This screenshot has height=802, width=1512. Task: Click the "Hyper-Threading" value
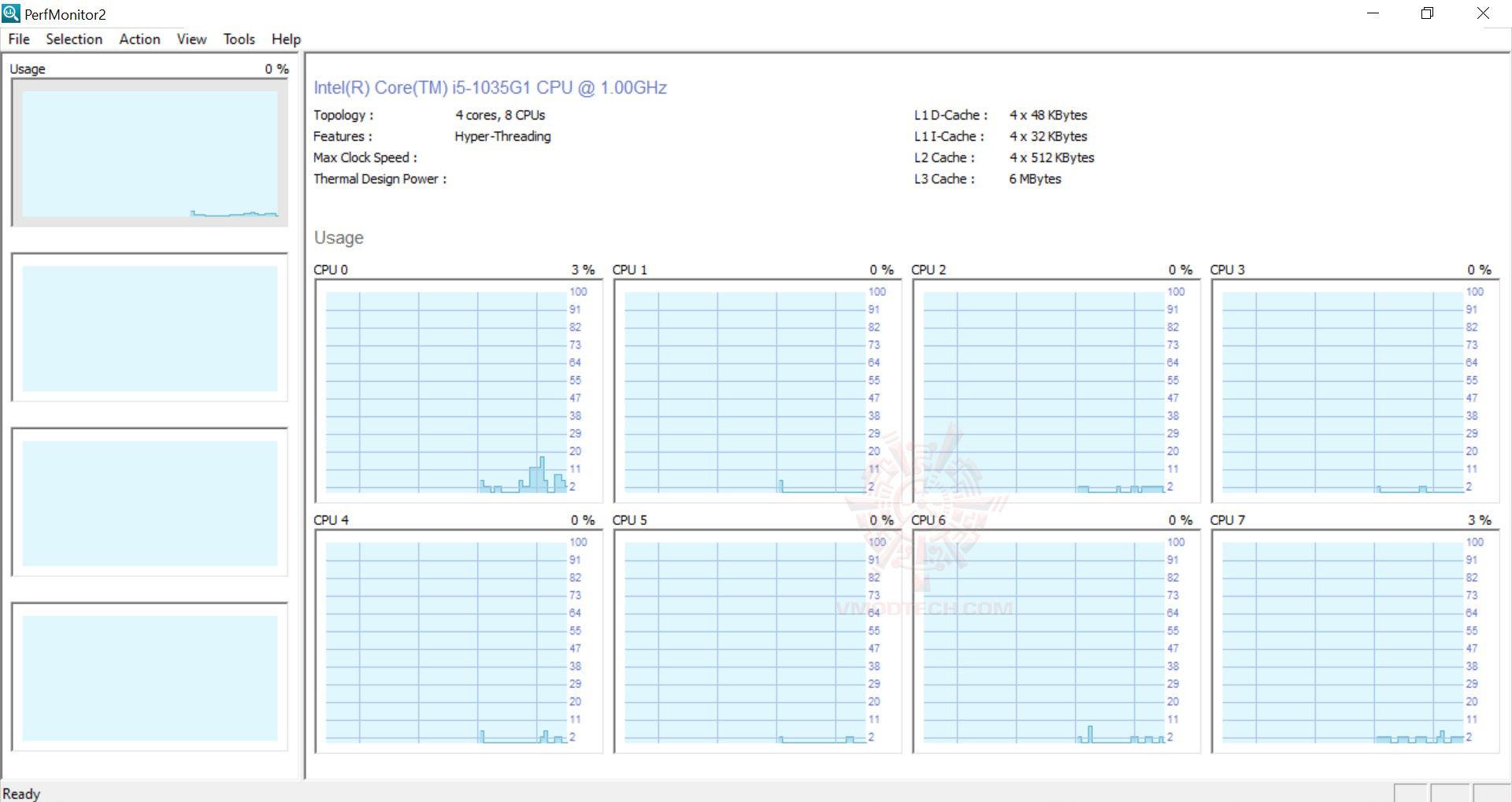pos(502,136)
